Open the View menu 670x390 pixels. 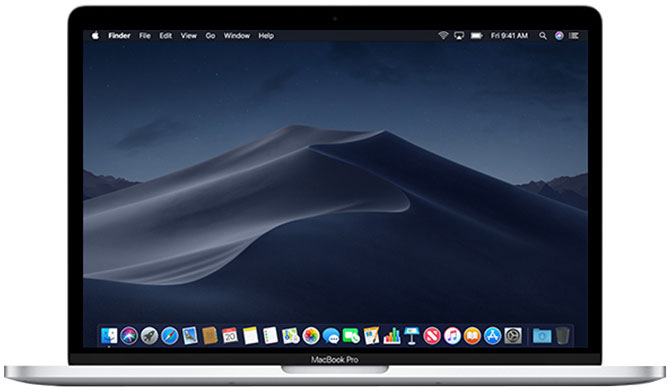point(188,36)
